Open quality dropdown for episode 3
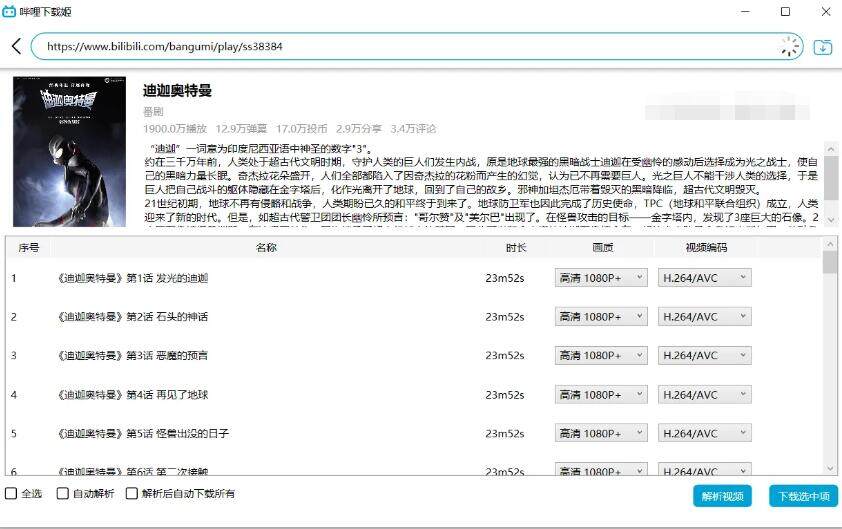This screenshot has width=842, height=529. (601, 355)
